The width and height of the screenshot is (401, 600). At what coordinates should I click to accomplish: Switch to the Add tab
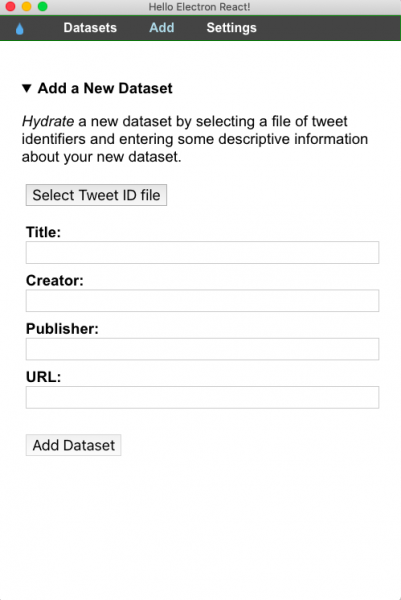(x=161, y=28)
